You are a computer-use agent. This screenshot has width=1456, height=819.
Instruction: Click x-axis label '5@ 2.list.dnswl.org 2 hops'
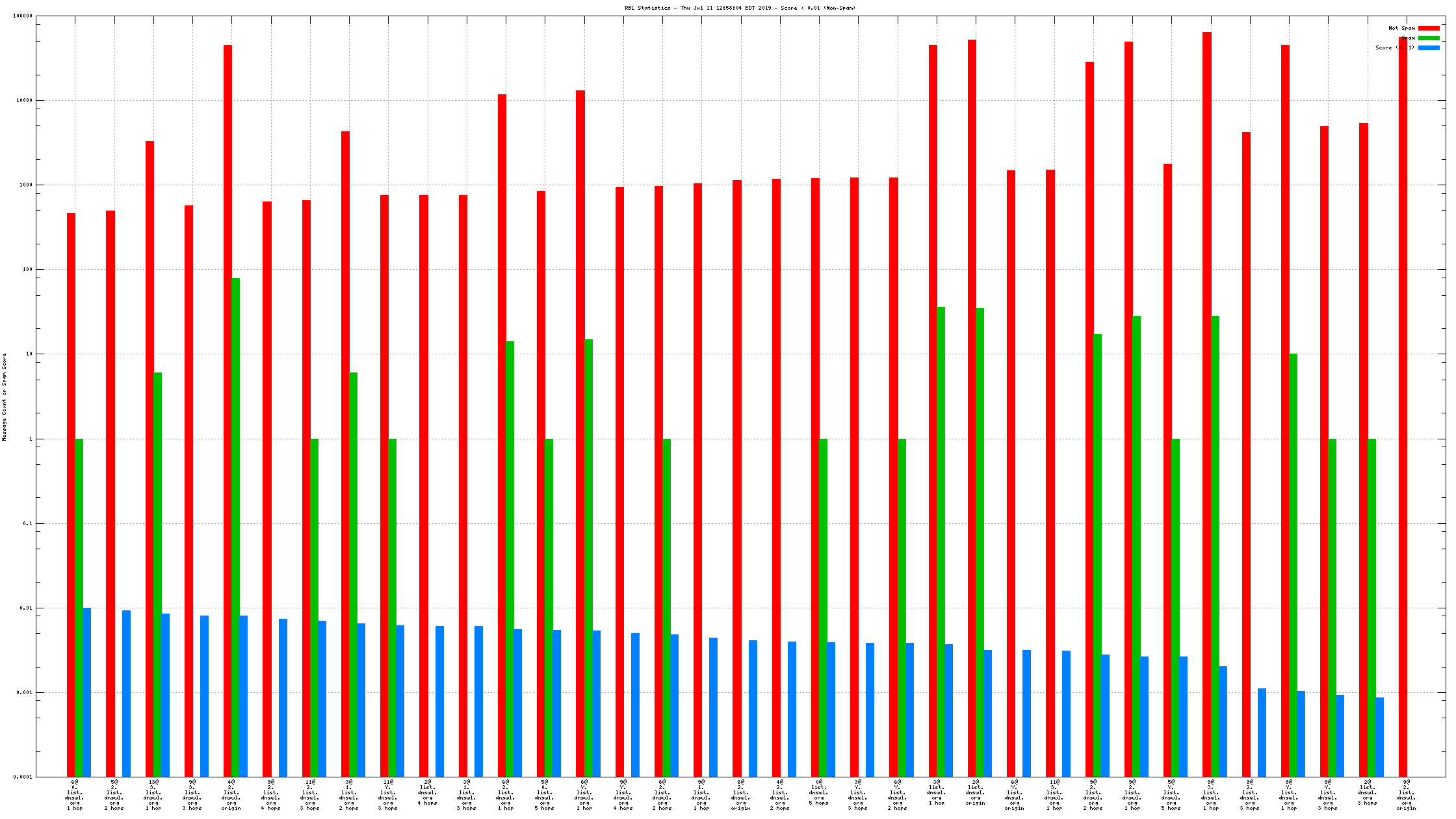114,795
